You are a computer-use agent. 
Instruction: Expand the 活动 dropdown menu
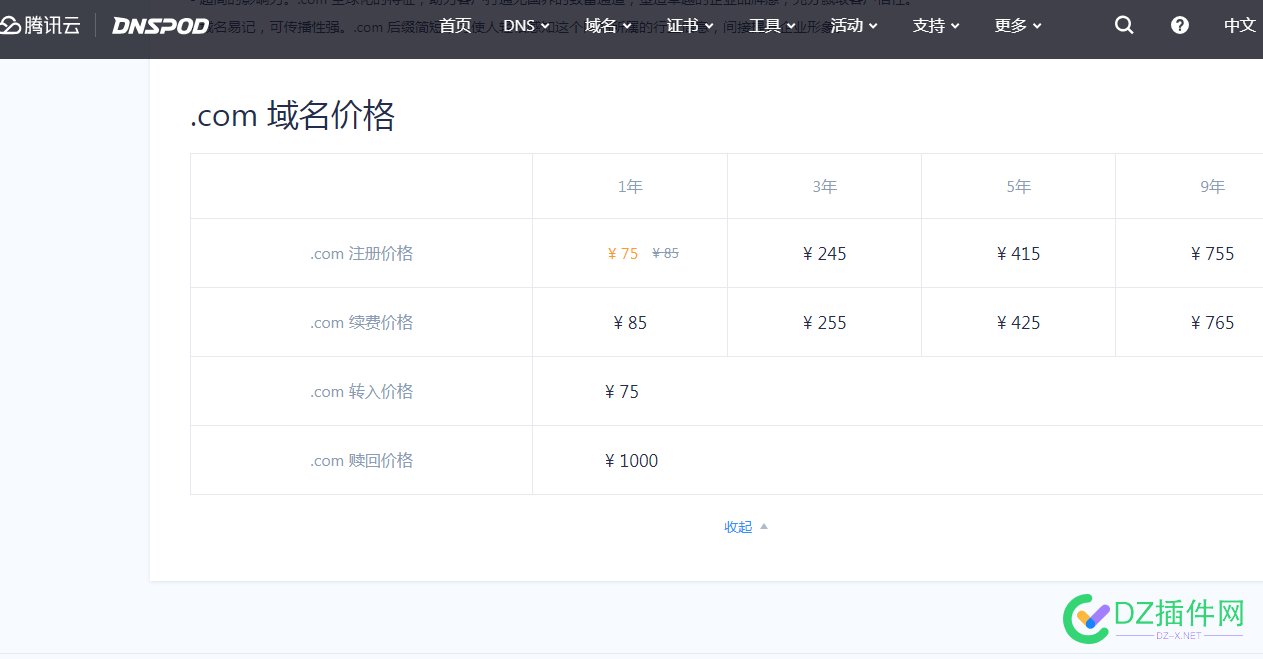pos(854,25)
